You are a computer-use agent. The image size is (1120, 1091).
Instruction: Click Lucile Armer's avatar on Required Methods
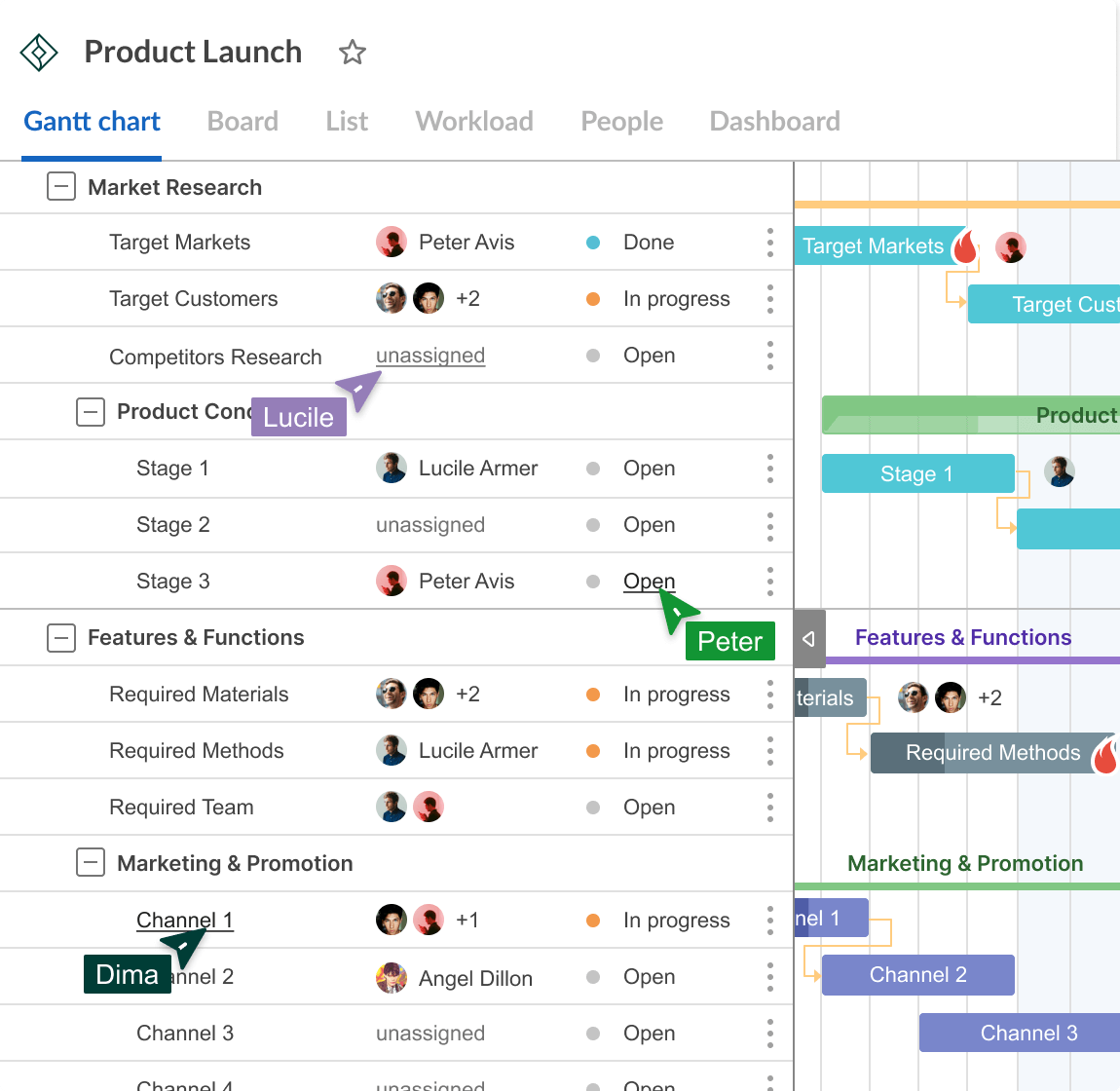(x=392, y=750)
